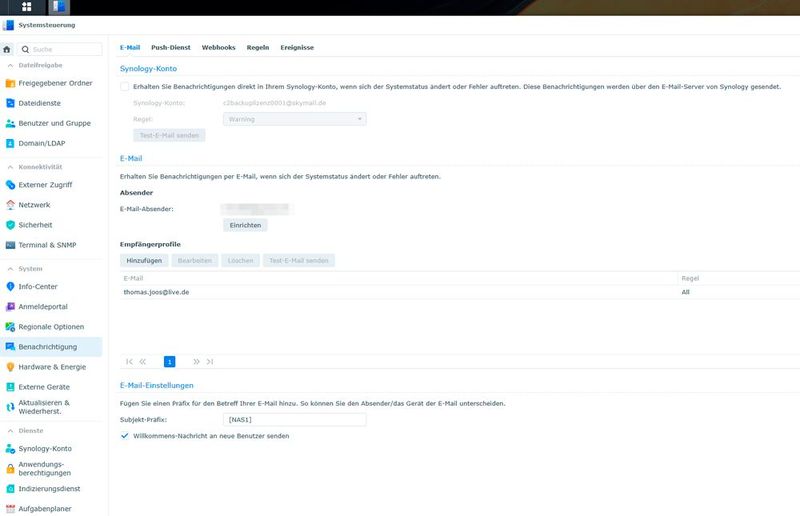
Task: Go to the Control Panel home icon
Action: tap(7, 50)
